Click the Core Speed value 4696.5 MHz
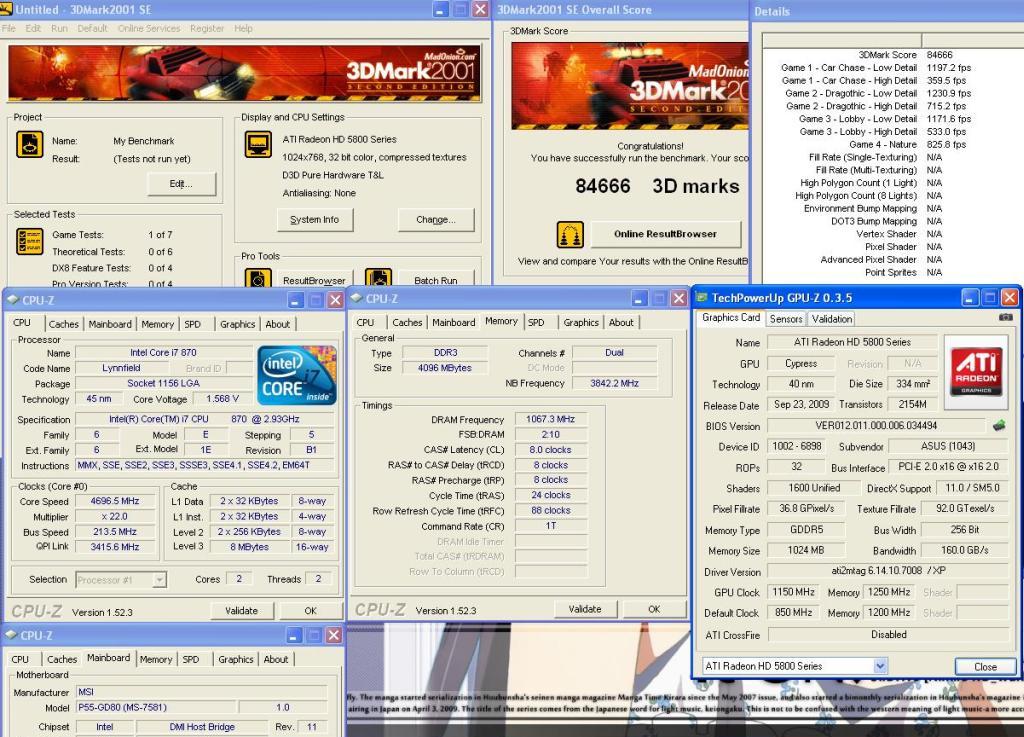Screen dimensions: 1024x737 click(x=115, y=501)
